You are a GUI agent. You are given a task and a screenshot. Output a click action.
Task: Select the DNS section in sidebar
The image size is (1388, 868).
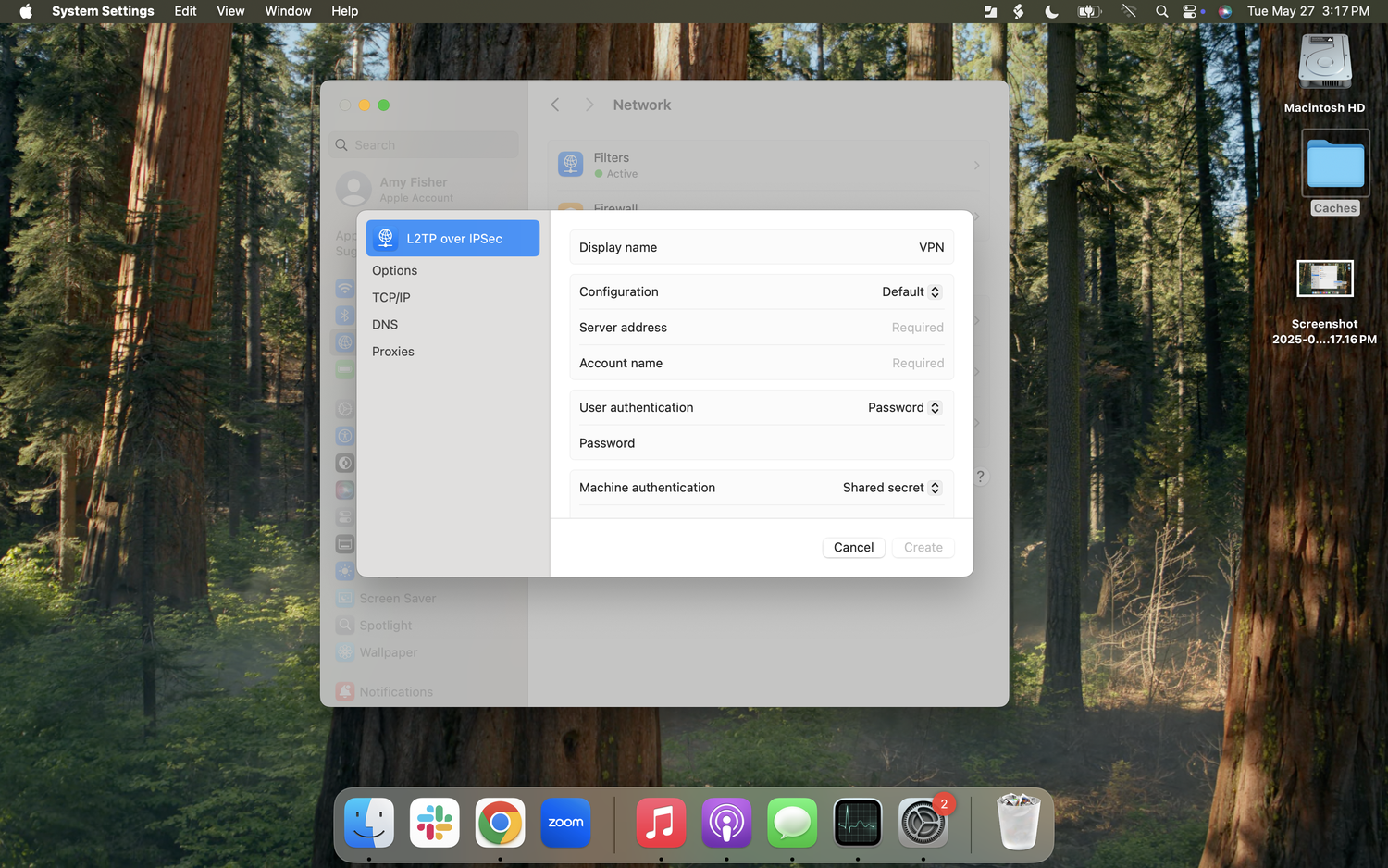[385, 325]
